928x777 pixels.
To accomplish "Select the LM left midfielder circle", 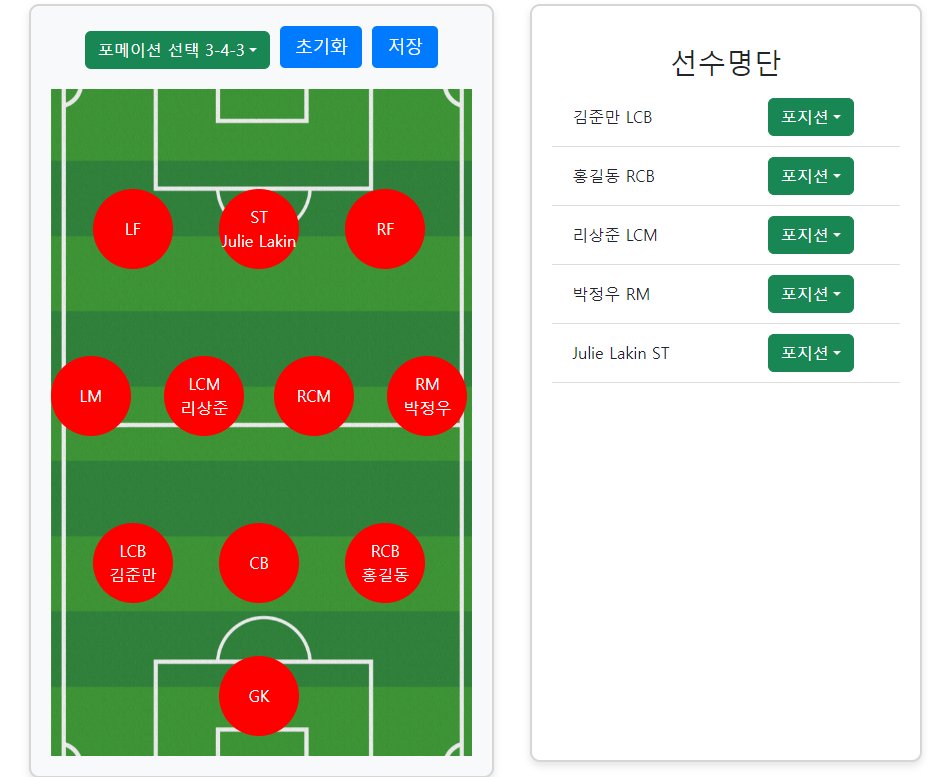I will pyautogui.click(x=91, y=396).
